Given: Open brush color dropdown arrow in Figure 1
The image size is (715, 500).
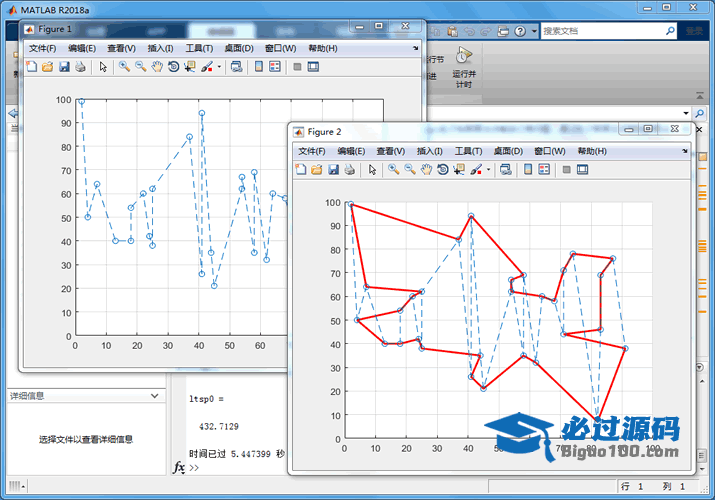Looking at the screenshot, I should tap(219, 67).
